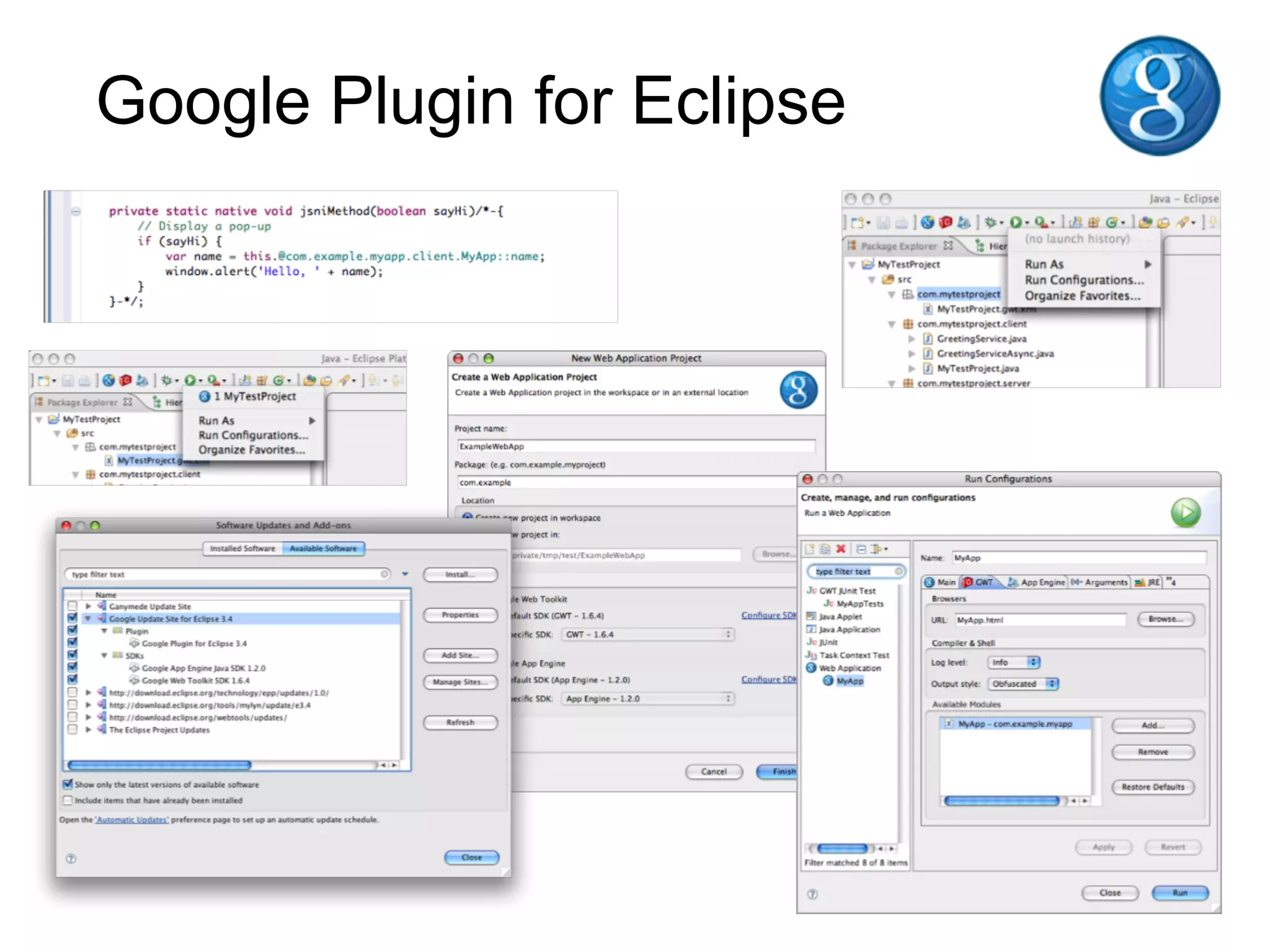1270x952 pixels.
Task: Choose 'Run Configurations...' in the '(no launch history)' menu
Action: pyautogui.click(x=1084, y=280)
